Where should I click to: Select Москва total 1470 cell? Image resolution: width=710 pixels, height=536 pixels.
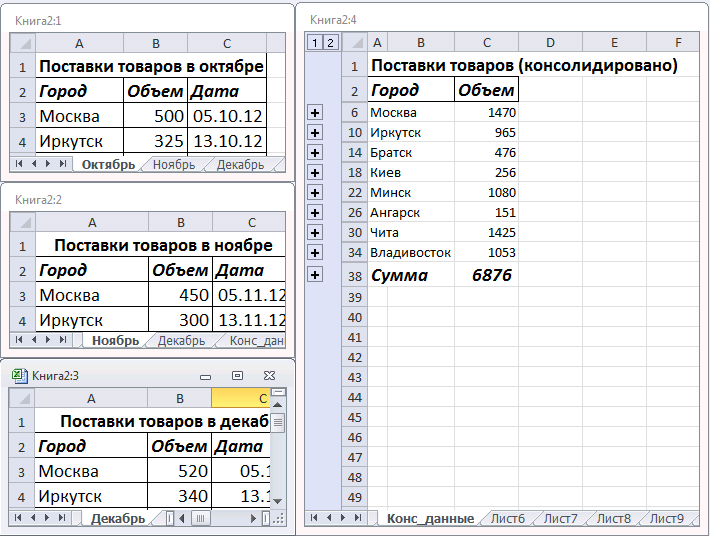click(486, 113)
